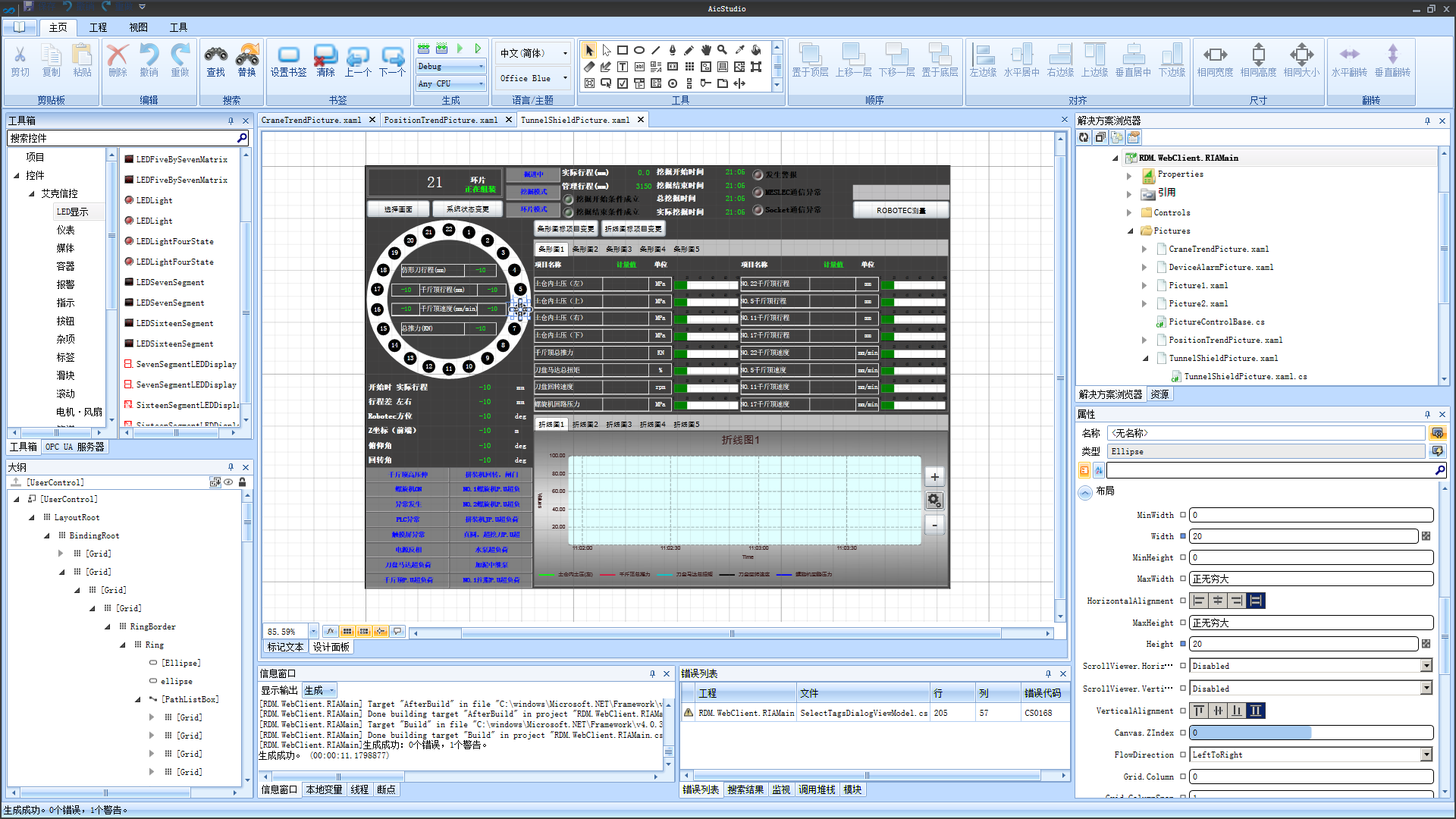The width and height of the screenshot is (1456, 819).
Task: Open the FlowDirection LeftToRight dropdown
Action: click(x=1426, y=755)
